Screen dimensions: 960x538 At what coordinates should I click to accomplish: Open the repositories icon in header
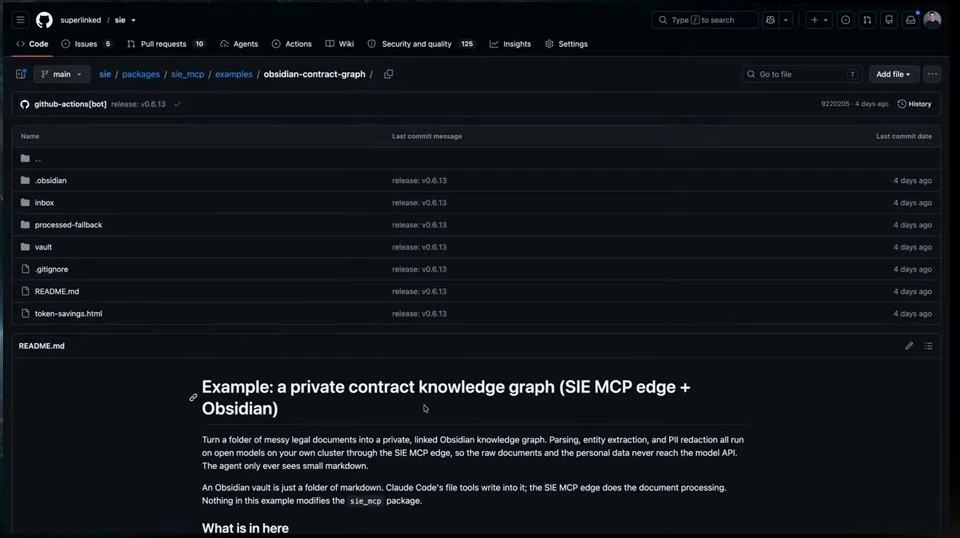click(889, 20)
